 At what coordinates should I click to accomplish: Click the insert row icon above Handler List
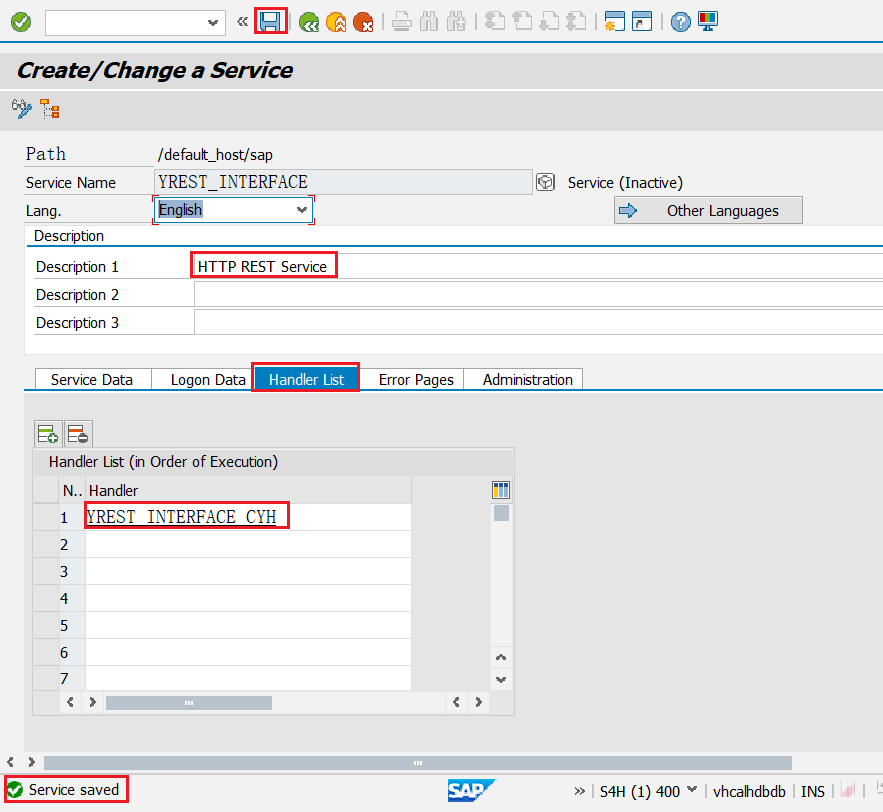(x=47, y=434)
